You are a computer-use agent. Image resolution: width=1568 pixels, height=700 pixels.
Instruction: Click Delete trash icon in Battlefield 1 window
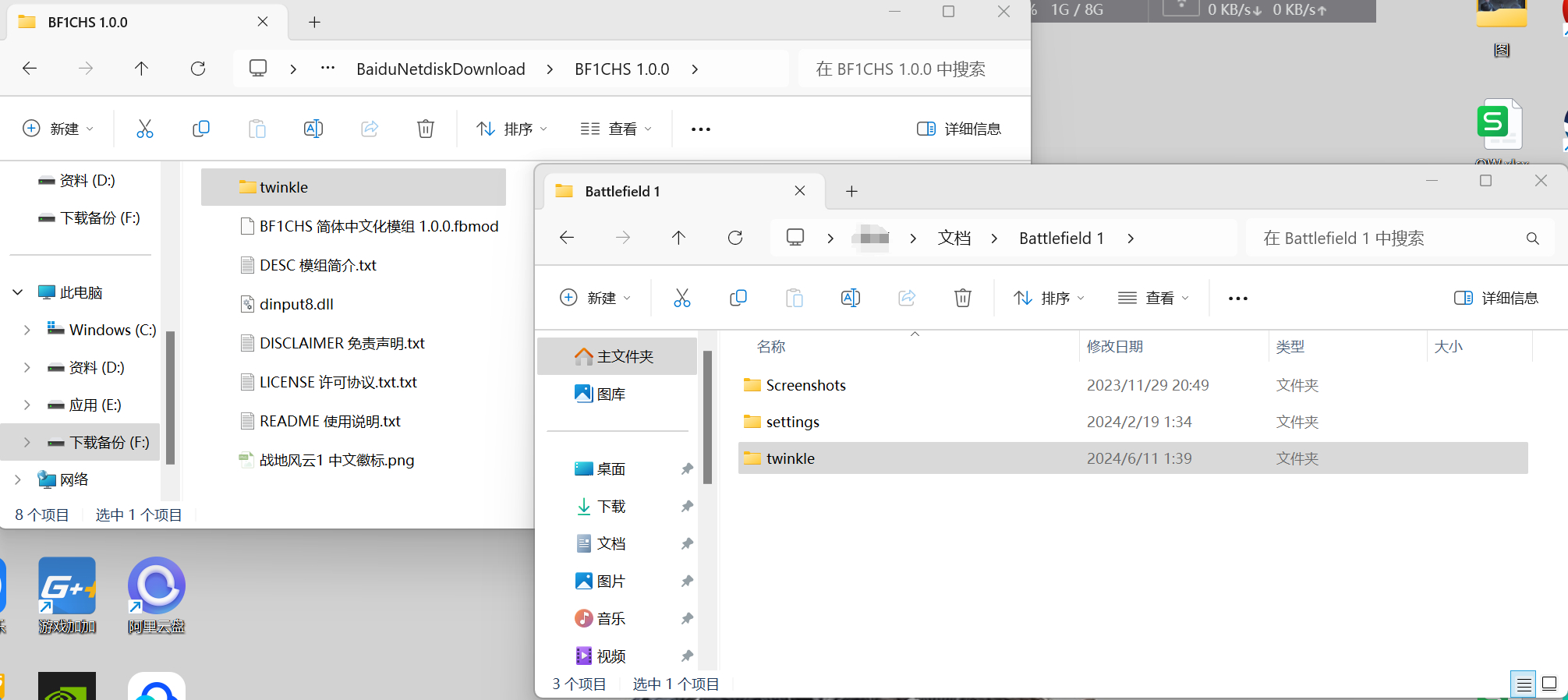click(x=963, y=298)
